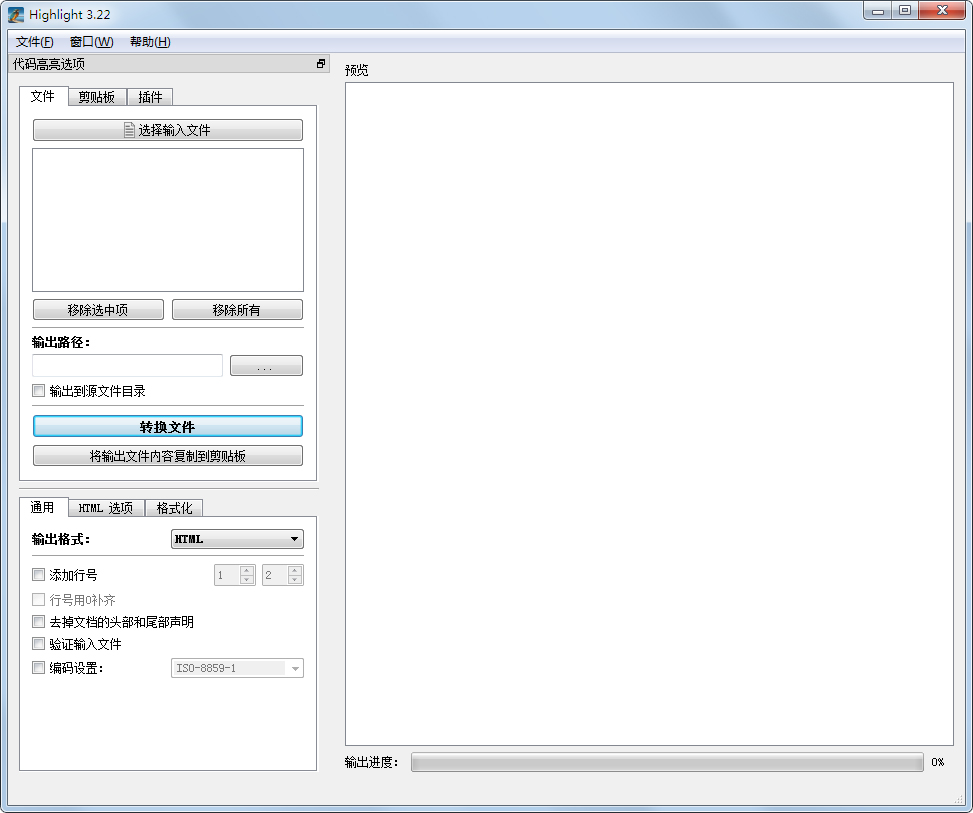The height and width of the screenshot is (813, 973).
Task: Undock the 代码高亮选项 panel float icon
Action: (x=321, y=63)
